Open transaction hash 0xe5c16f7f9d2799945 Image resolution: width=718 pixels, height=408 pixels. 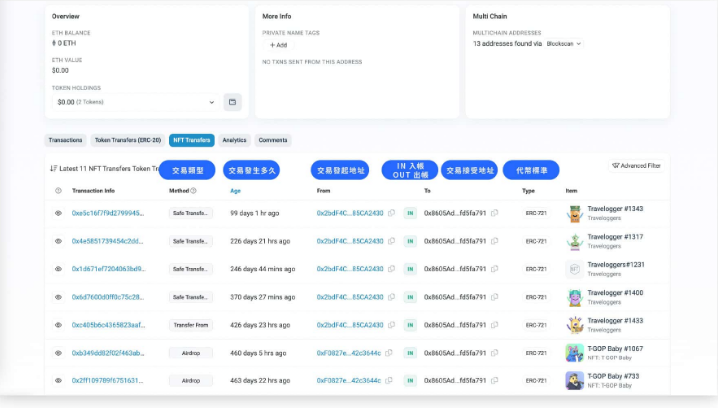pos(108,213)
